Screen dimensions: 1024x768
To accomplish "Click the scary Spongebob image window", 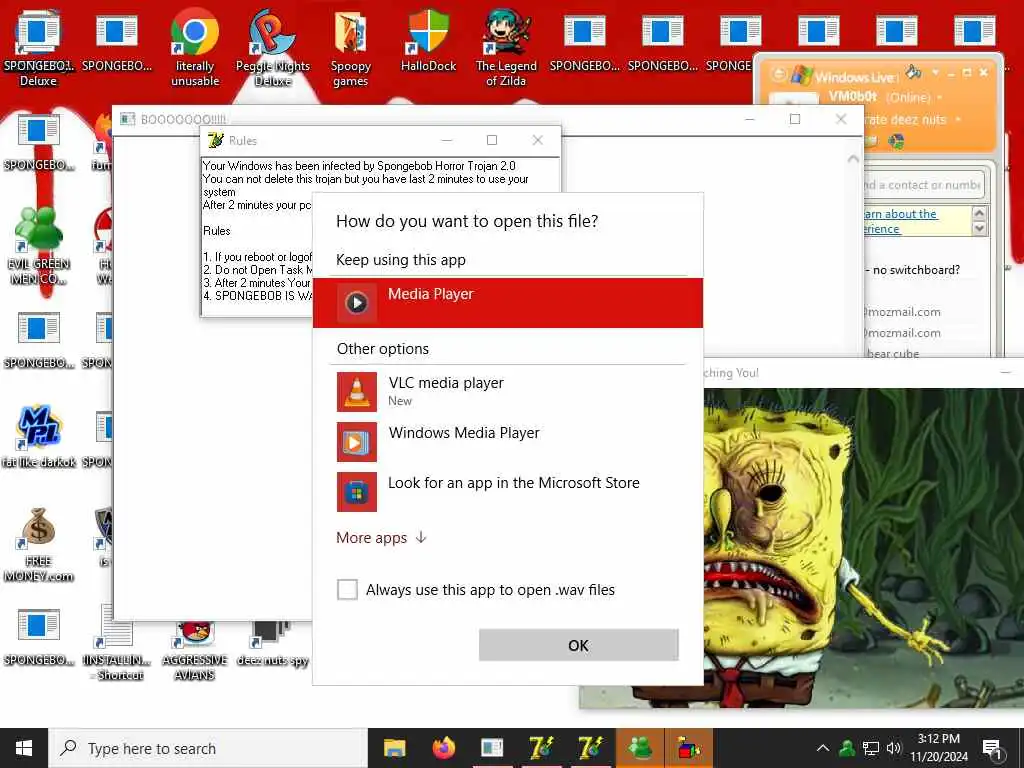I will pyautogui.click(x=864, y=547).
